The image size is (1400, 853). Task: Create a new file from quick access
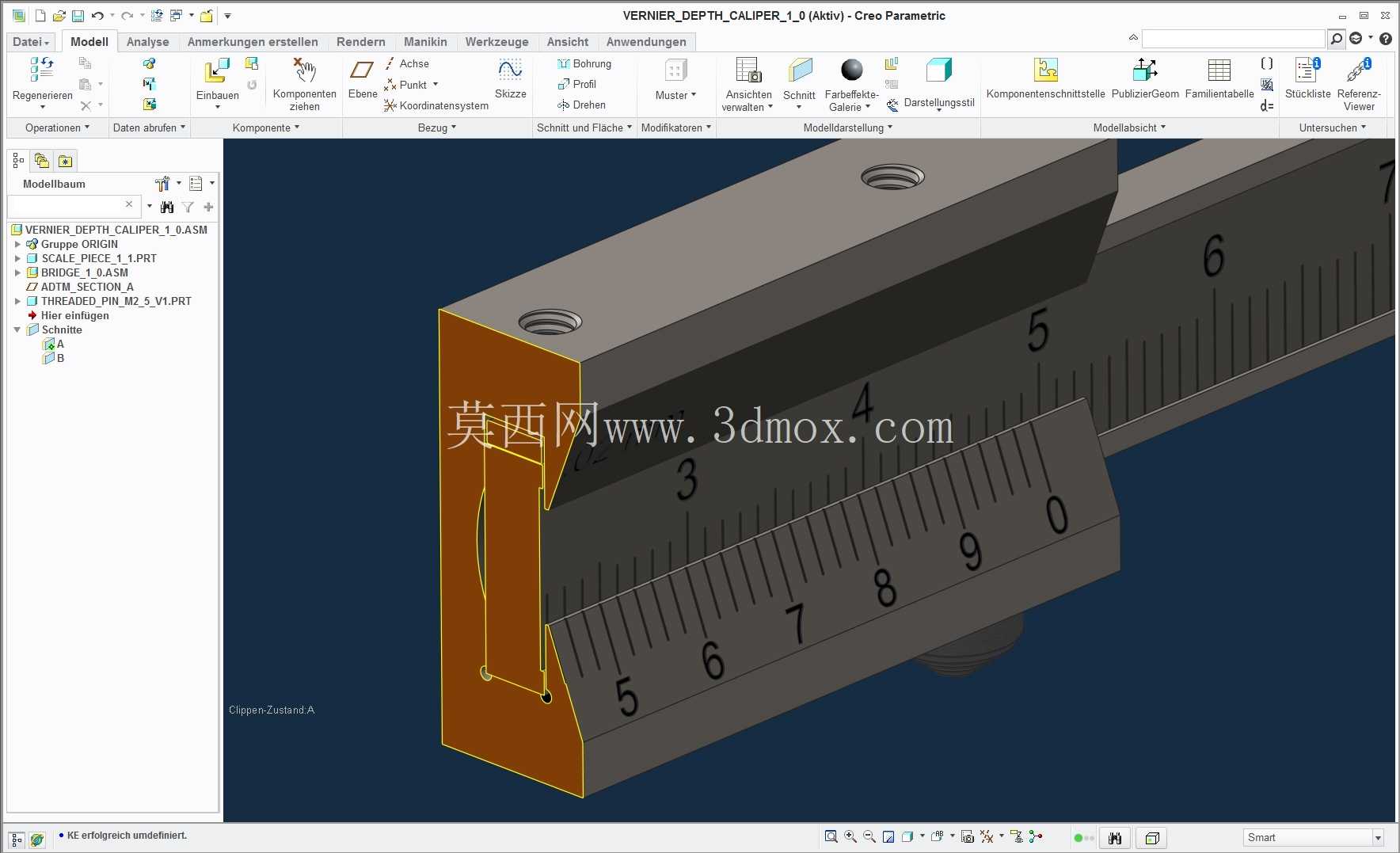coord(40,16)
